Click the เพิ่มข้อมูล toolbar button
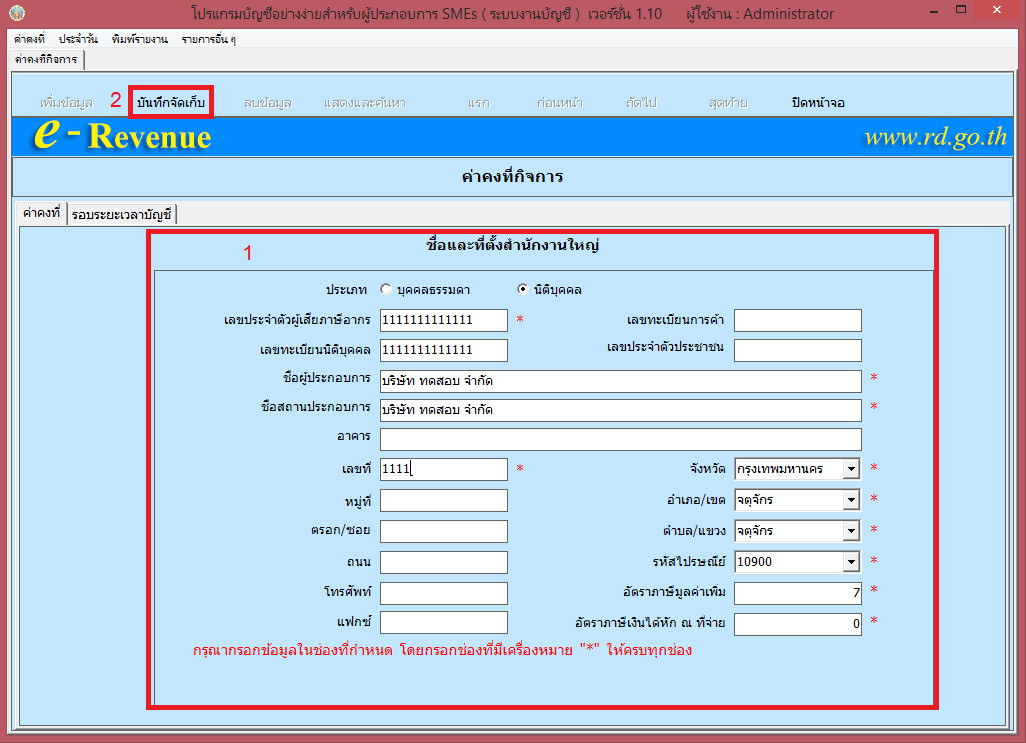1026x743 pixels. click(66, 103)
